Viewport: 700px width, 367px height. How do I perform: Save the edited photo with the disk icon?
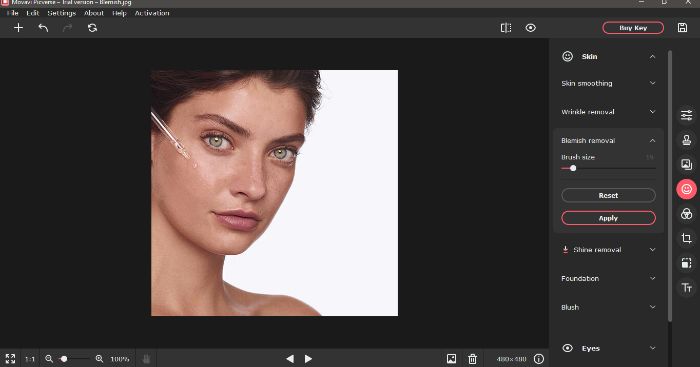pos(682,28)
